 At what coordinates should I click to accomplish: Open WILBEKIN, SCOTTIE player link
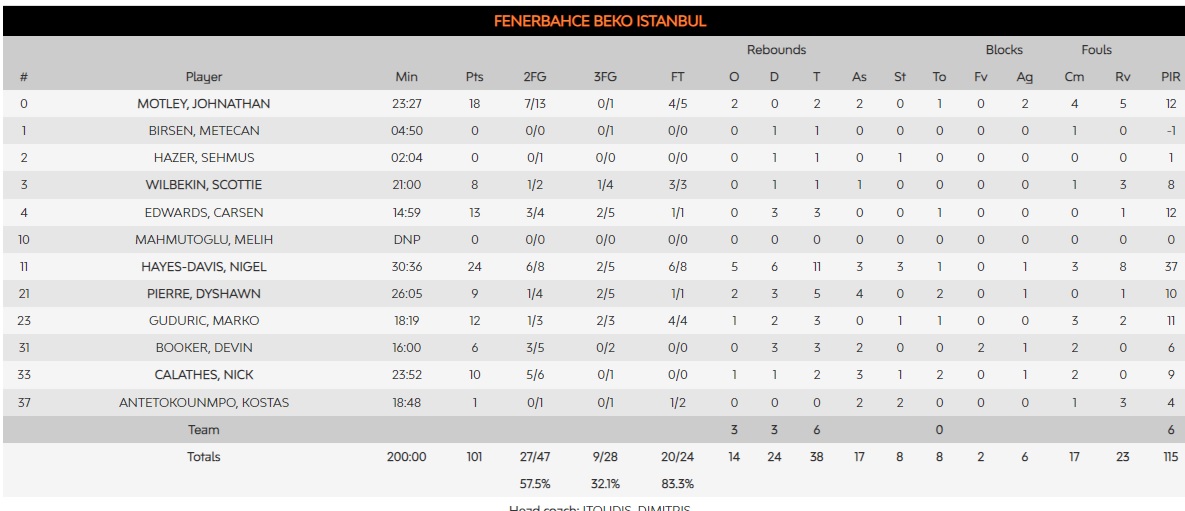(x=204, y=185)
